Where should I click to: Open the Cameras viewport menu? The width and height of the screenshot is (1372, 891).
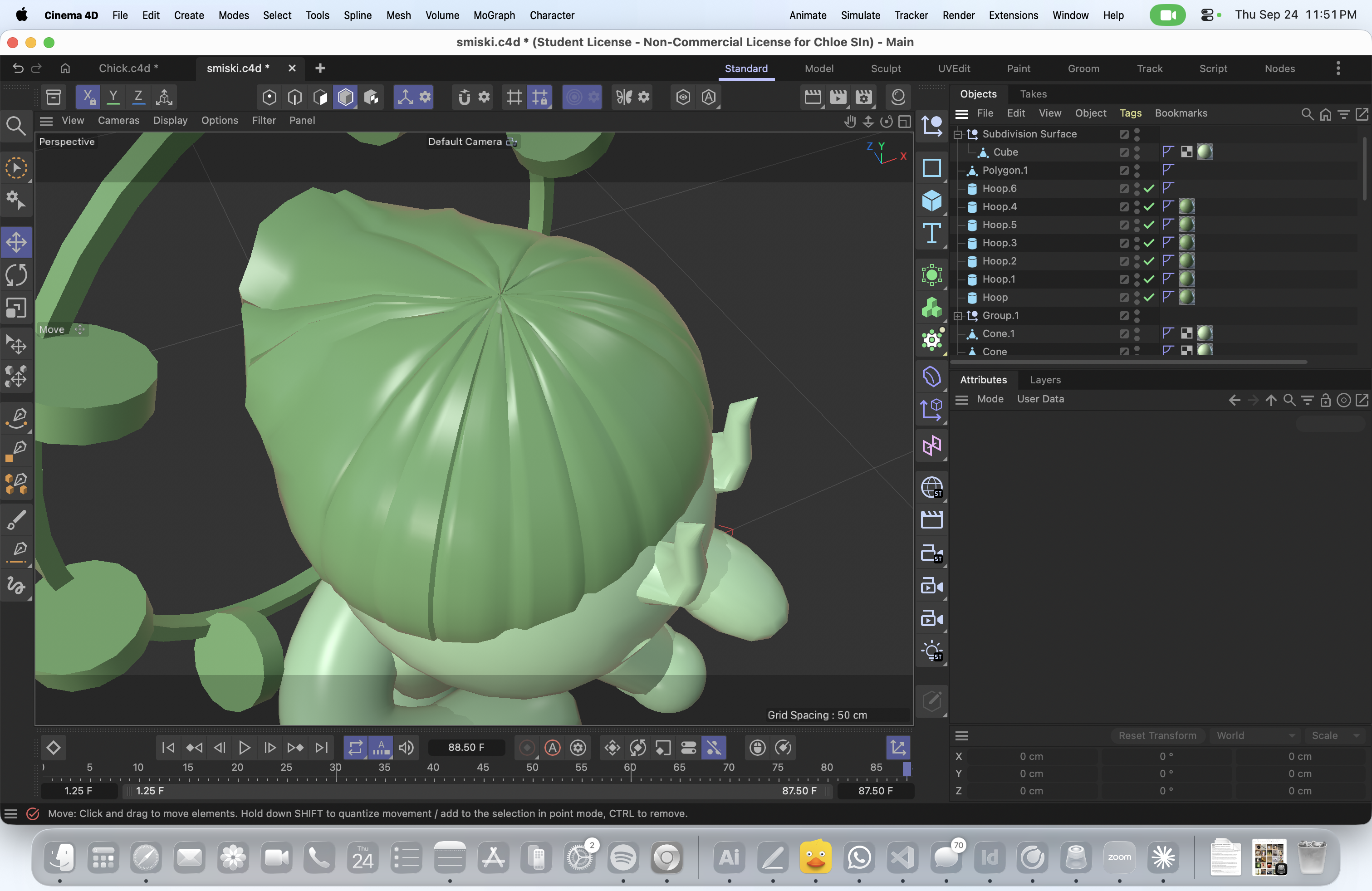coord(119,121)
